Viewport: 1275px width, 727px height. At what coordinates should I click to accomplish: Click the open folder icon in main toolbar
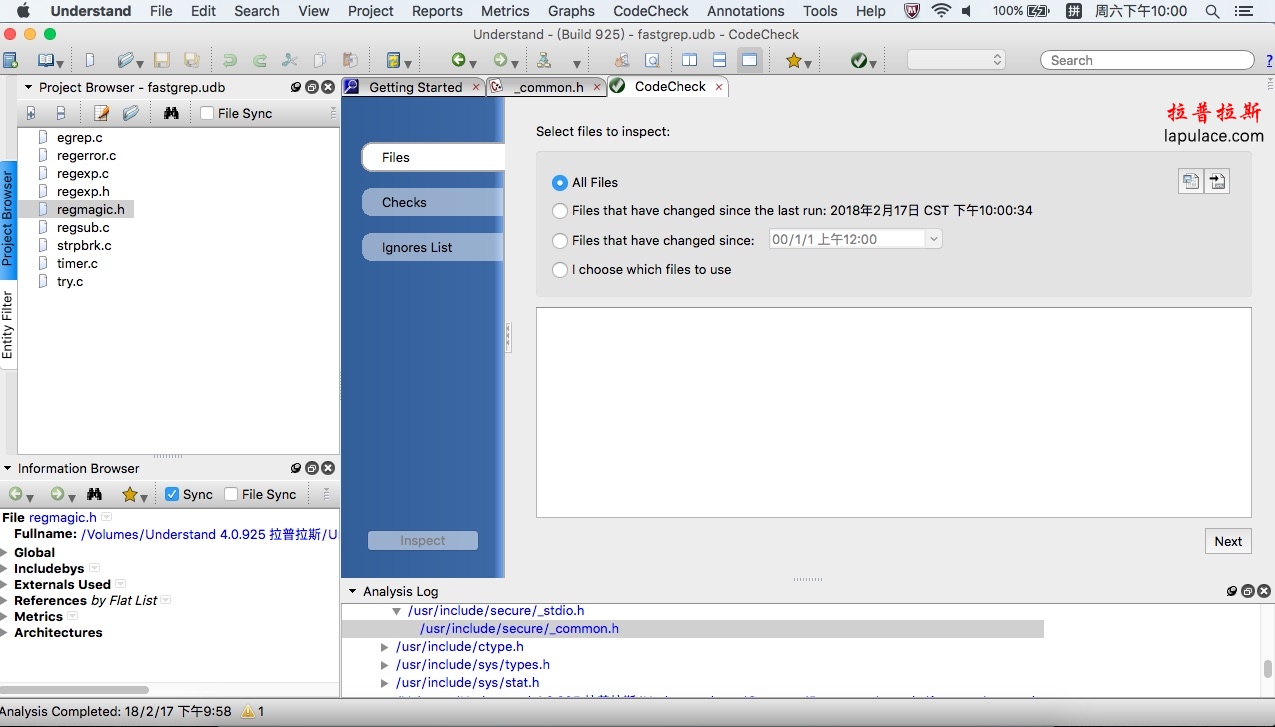pyautogui.click(x=125, y=60)
